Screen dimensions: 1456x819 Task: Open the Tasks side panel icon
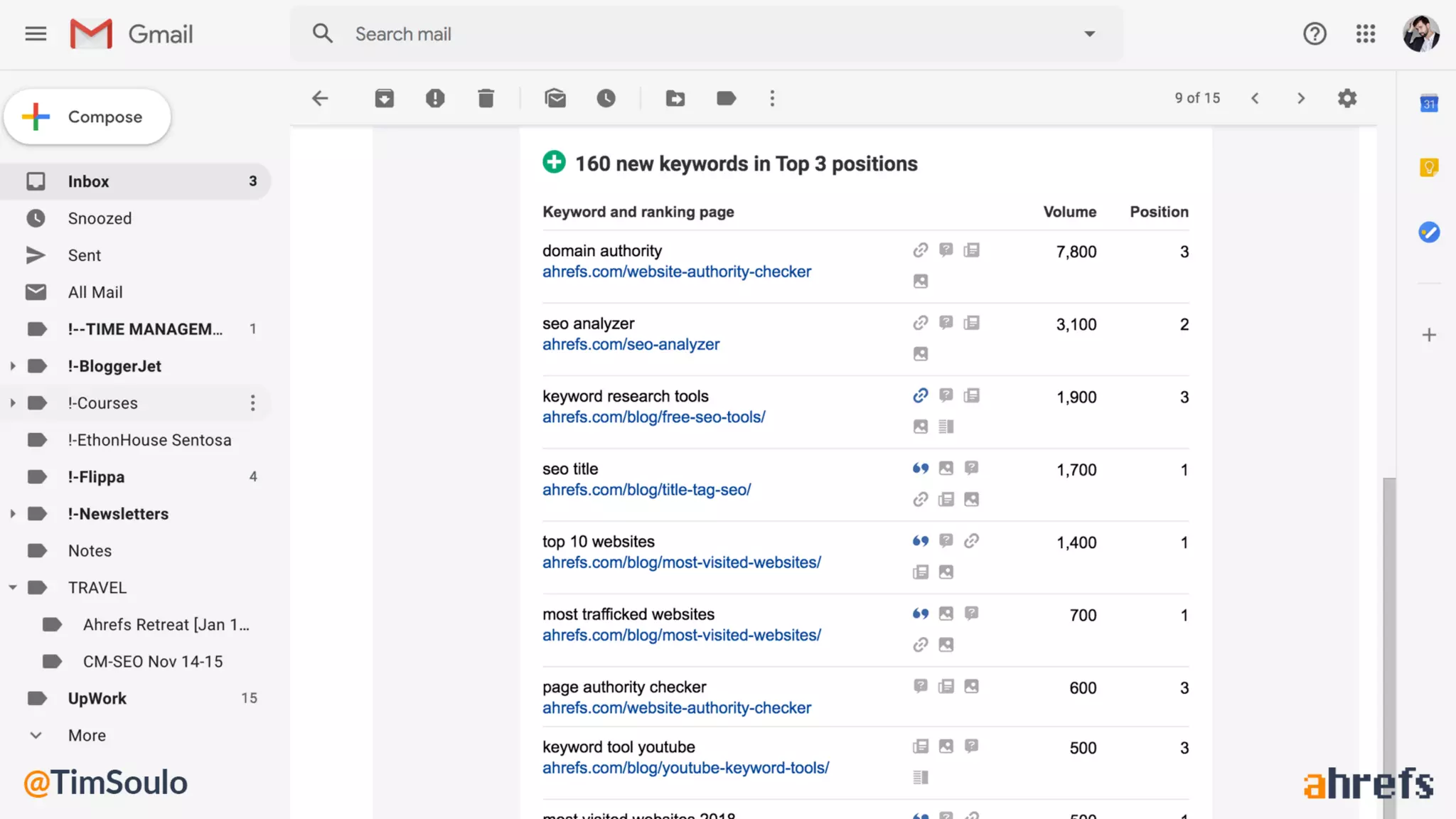pyautogui.click(x=1429, y=232)
